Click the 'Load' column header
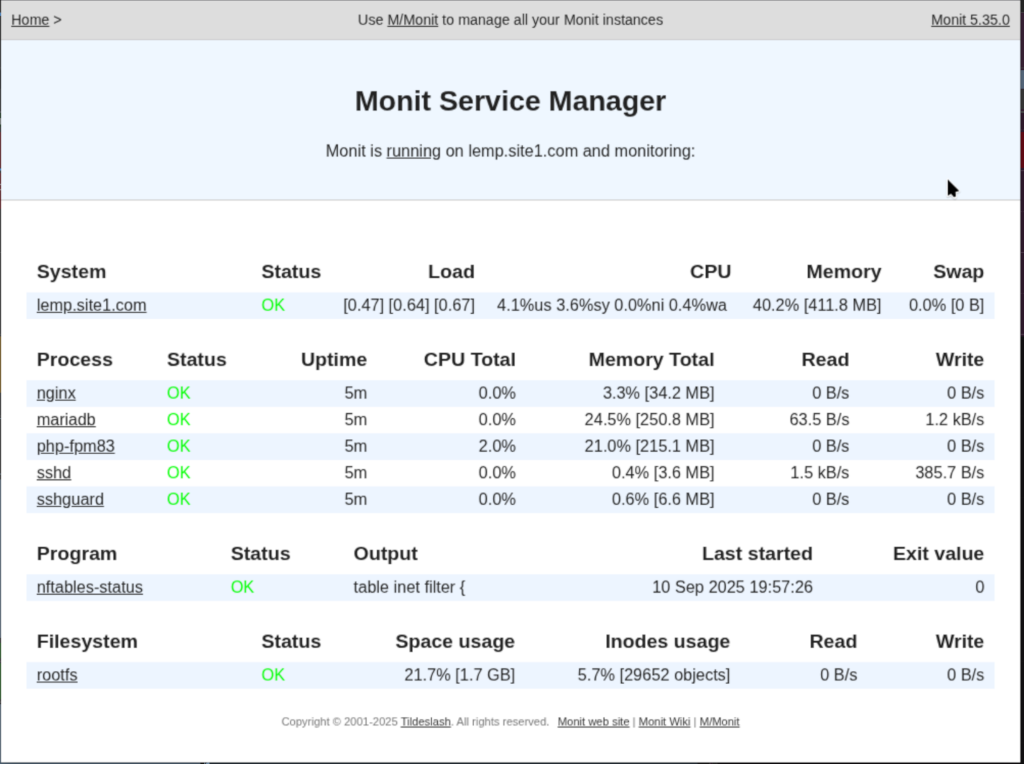Image resolution: width=1024 pixels, height=764 pixels. pyautogui.click(x=451, y=272)
